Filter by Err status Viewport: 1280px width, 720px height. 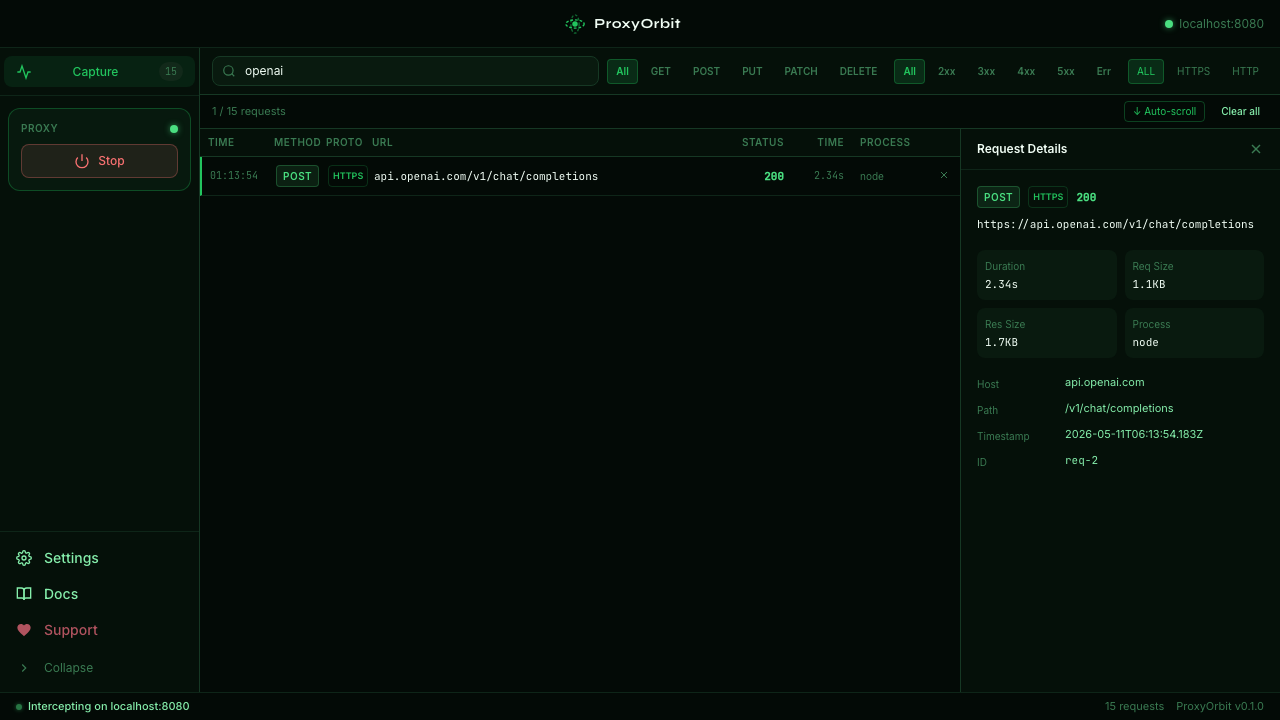[1104, 71]
